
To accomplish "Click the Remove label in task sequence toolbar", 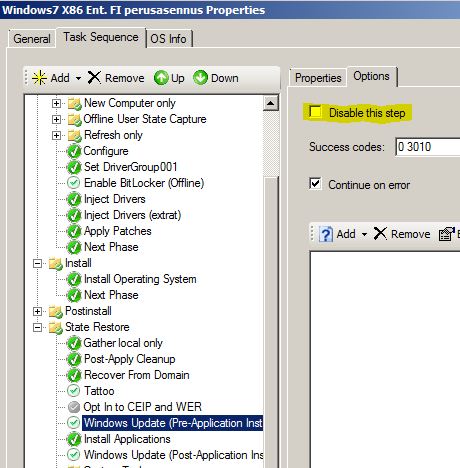I will (x=125, y=78).
